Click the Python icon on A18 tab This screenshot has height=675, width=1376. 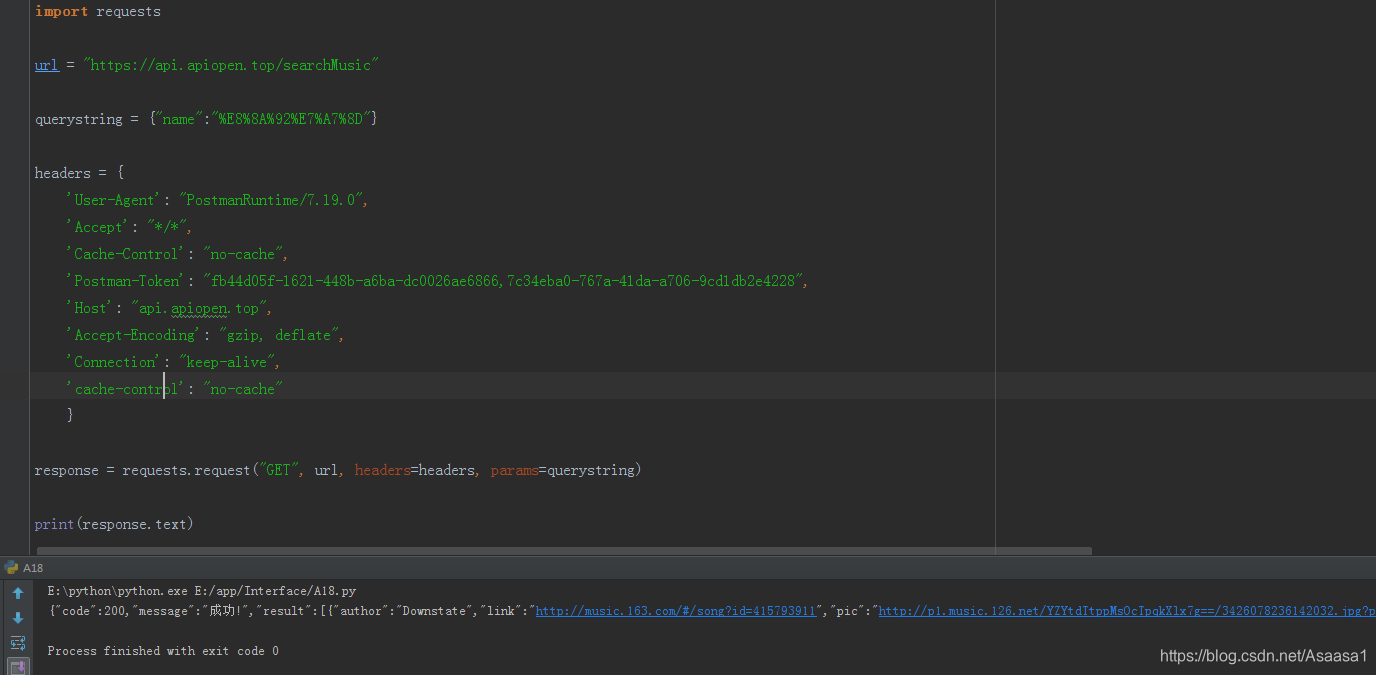[x=12, y=568]
